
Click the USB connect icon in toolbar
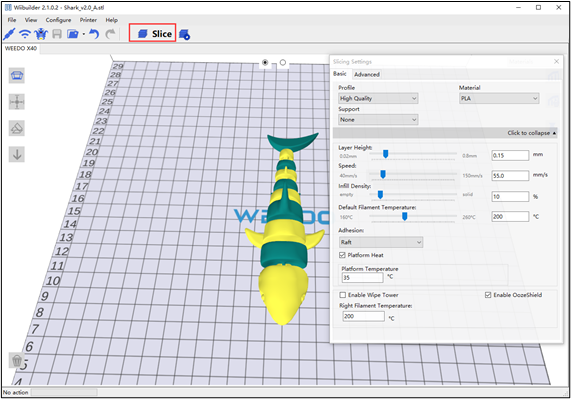tap(9, 34)
